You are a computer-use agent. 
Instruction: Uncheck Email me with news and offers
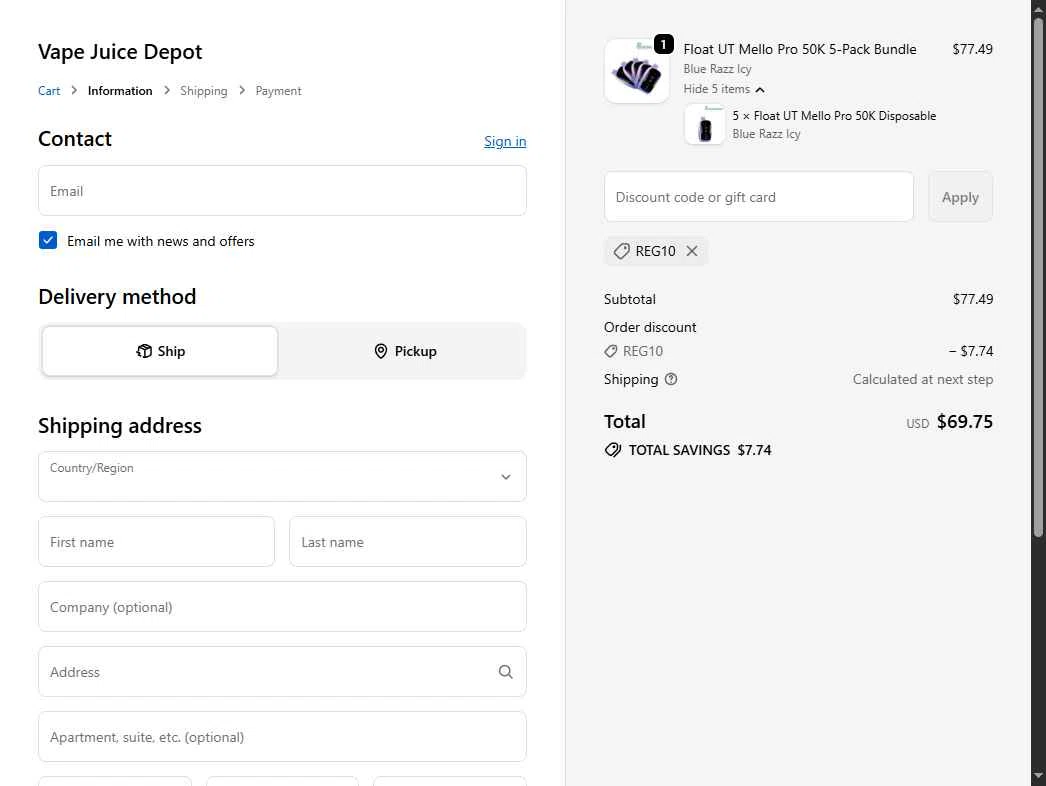[48, 240]
